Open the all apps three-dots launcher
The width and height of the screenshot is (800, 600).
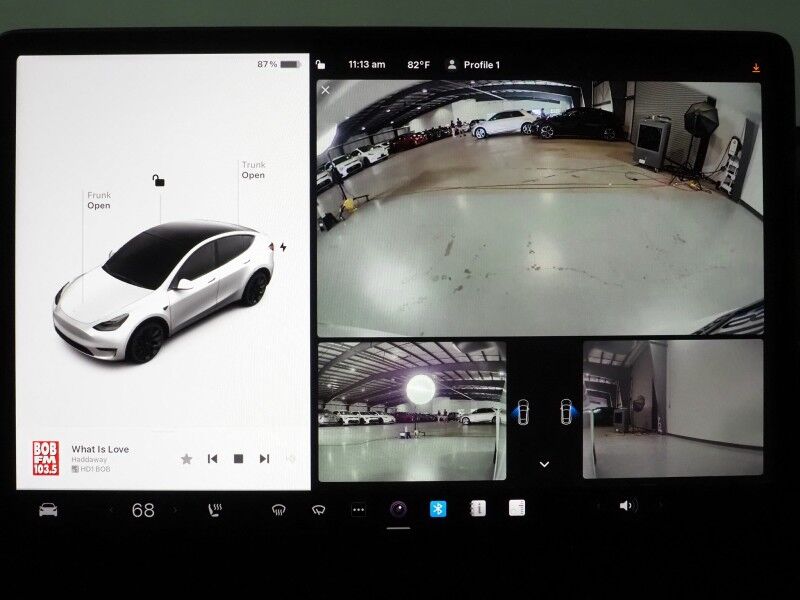pos(358,510)
